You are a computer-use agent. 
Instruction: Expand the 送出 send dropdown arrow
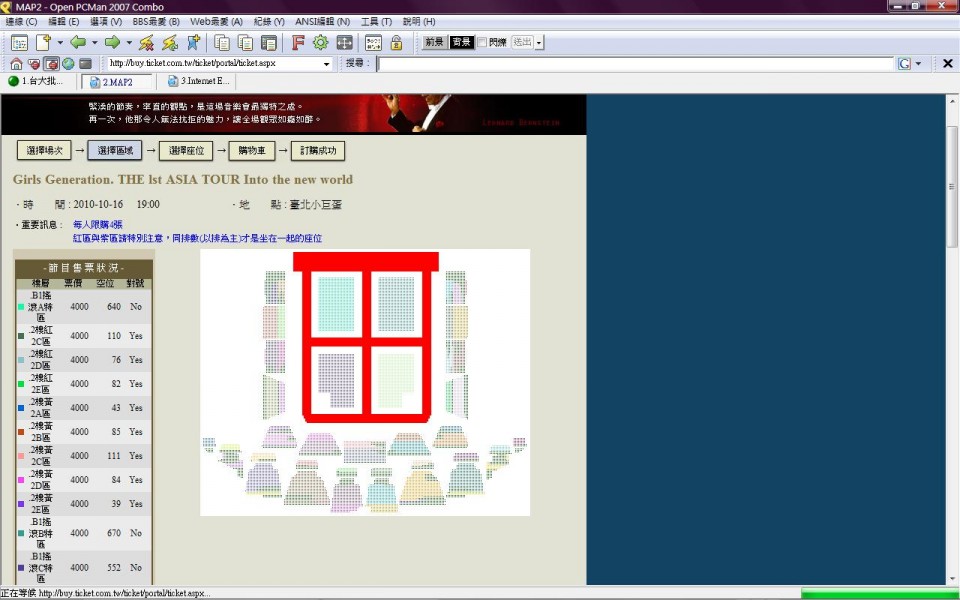(x=539, y=43)
